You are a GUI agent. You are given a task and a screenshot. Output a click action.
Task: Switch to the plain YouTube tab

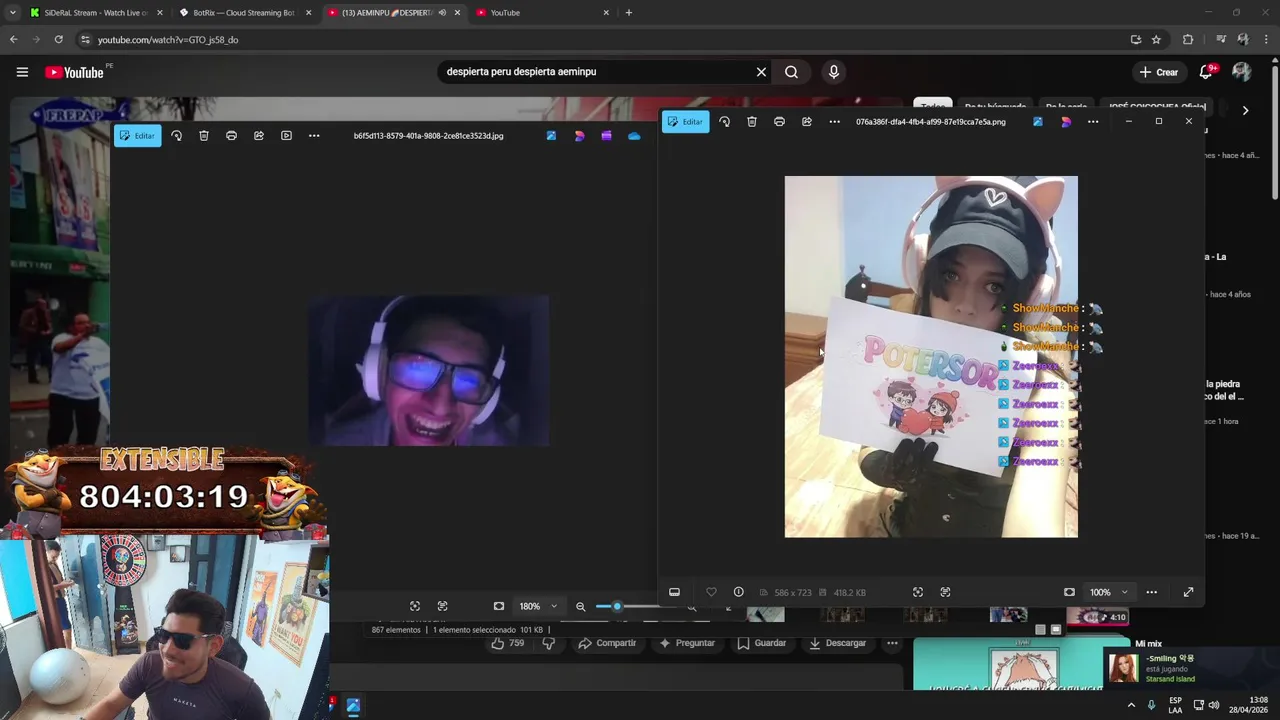[x=540, y=13]
